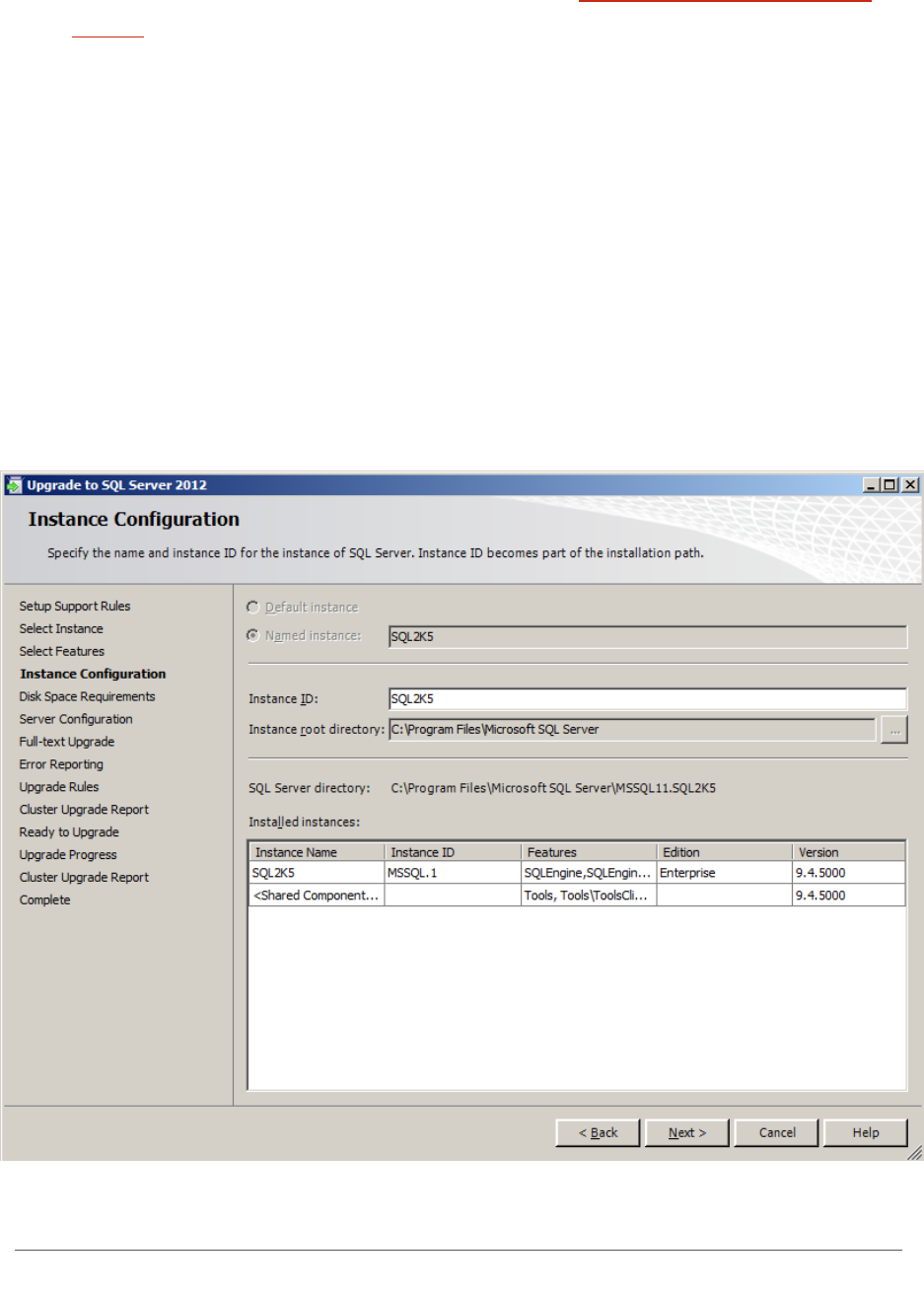The width and height of the screenshot is (924, 1295).
Task: Click the Installed instances label
Action: (x=304, y=822)
